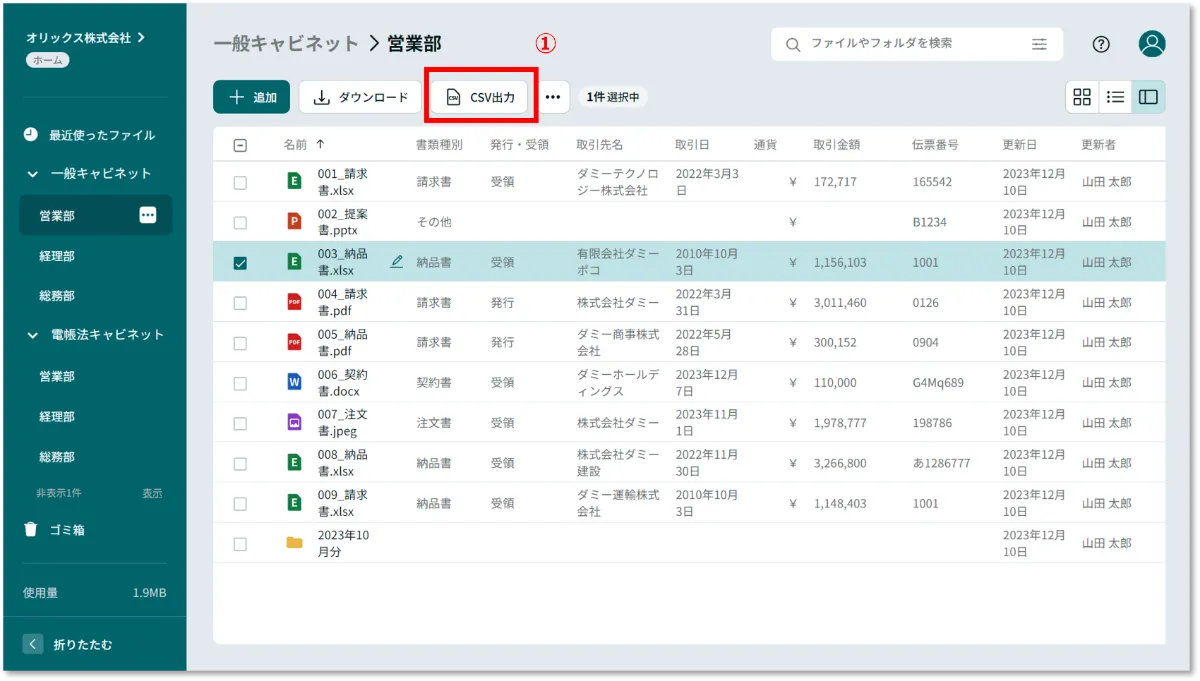Click the amount 172,717
1200x681 pixels.
[x=835, y=182]
